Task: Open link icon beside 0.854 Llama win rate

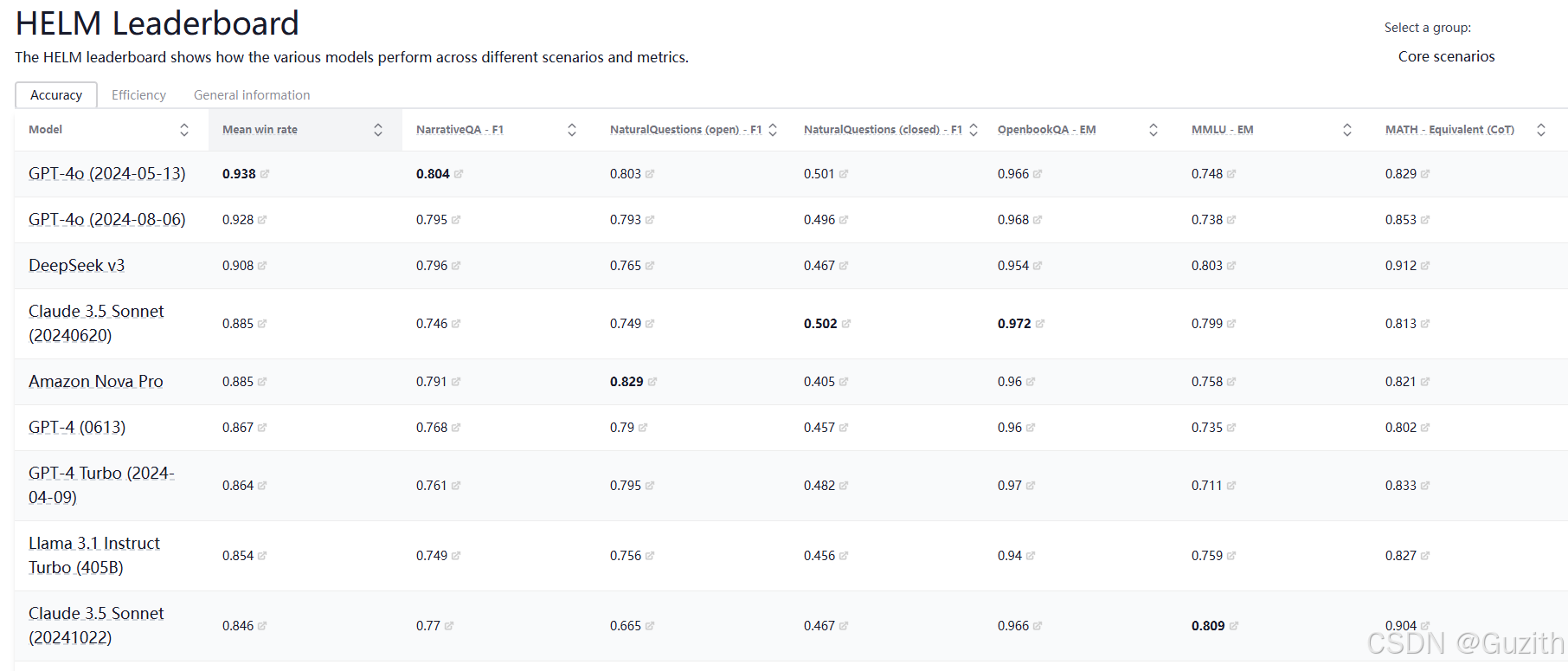Action: (262, 556)
